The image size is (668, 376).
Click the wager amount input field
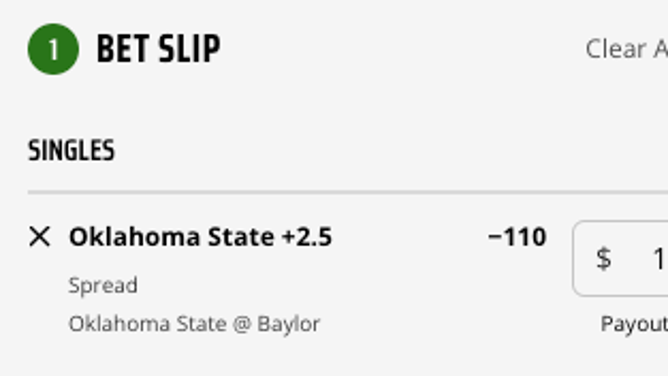point(620,258)
